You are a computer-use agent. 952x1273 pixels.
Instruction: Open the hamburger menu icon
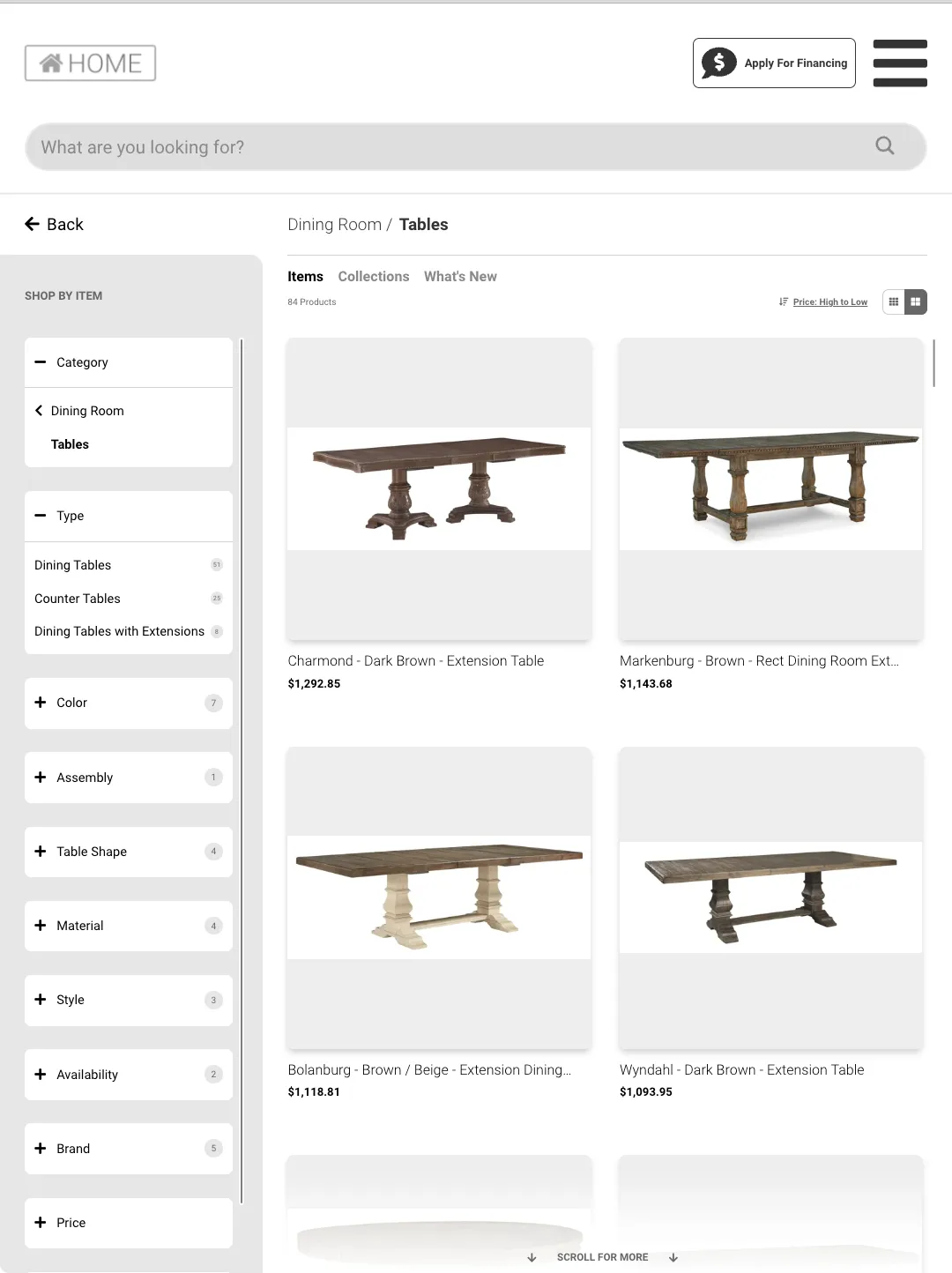click(x=900, y=63)
